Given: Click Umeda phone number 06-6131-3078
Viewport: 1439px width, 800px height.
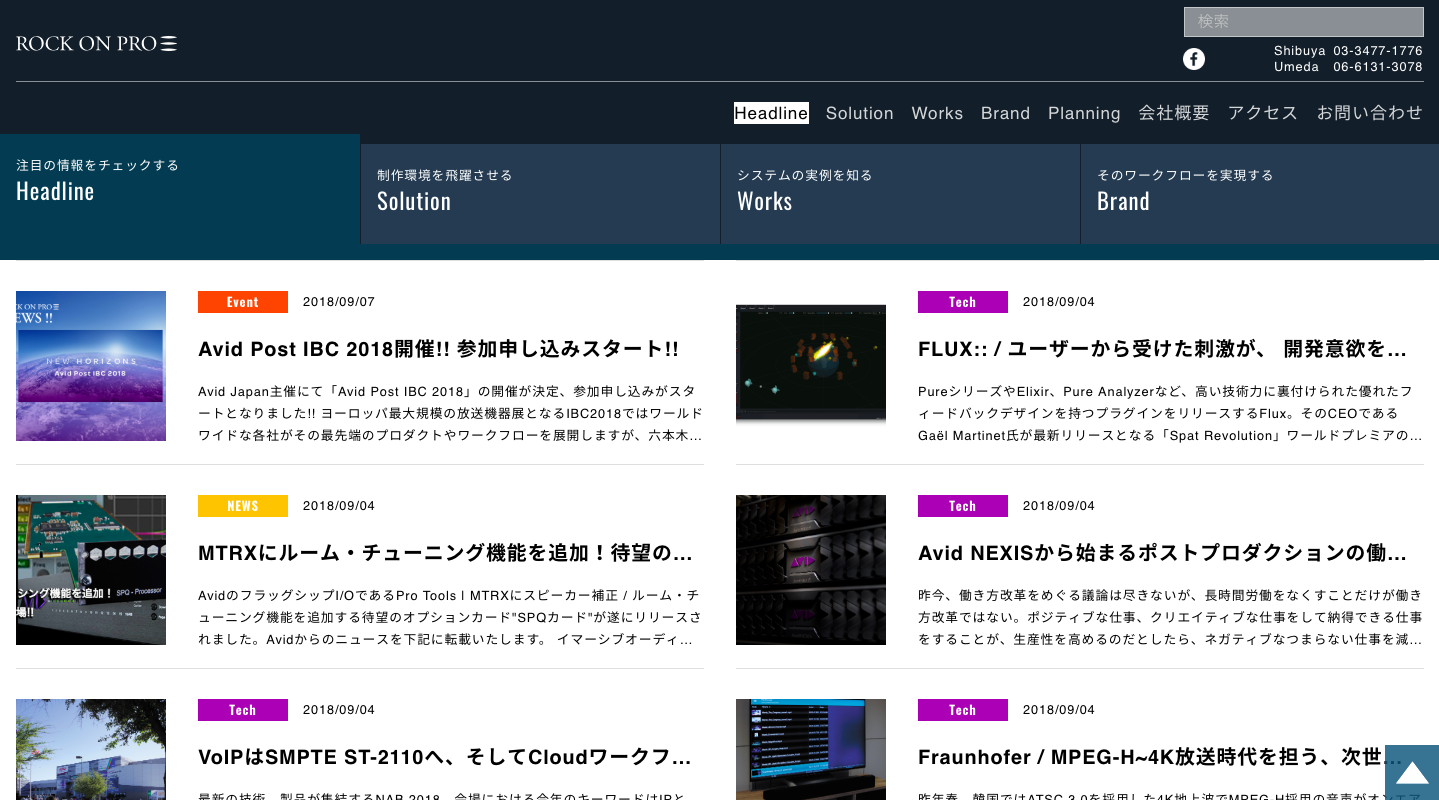Looking at the screenshot, I should [x=1378, y=67].
